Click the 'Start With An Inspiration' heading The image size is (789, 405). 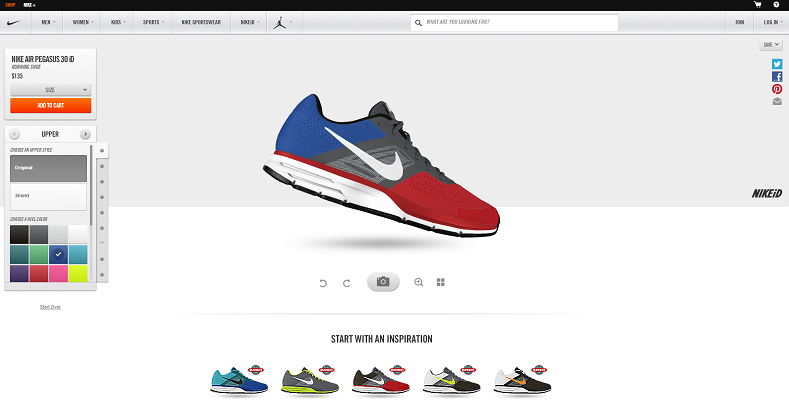[381, 339]
